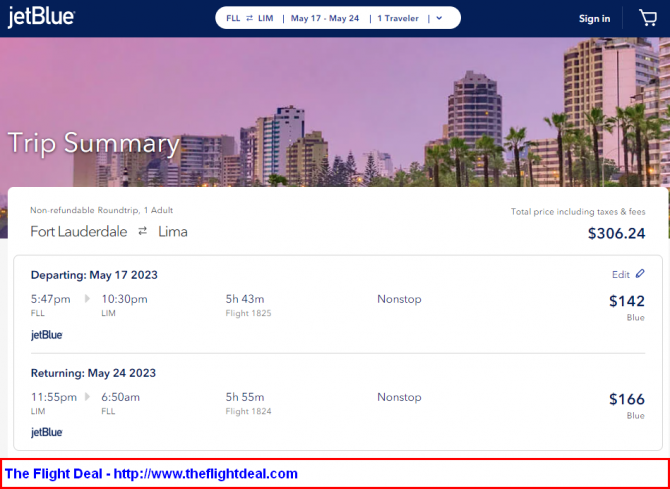Click the $166 Blue fare price
Viewport: 670px width, 489px height.
[626, 399]
